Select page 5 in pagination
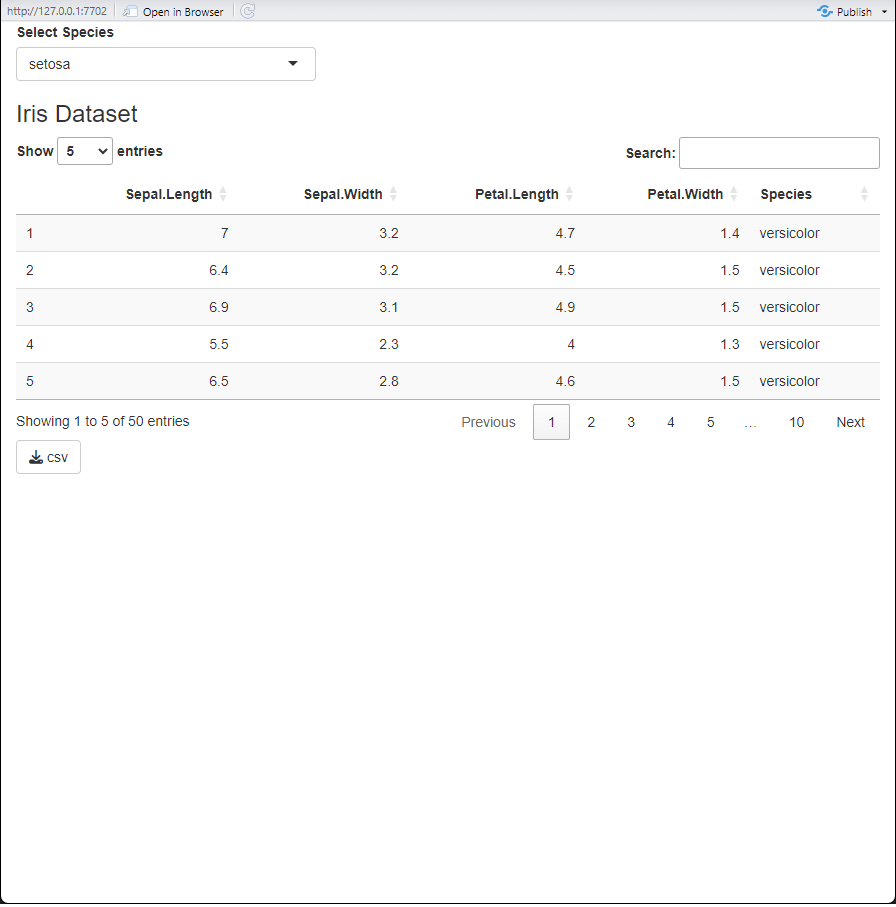Screen dimensions: 896x907 (710, 422)
